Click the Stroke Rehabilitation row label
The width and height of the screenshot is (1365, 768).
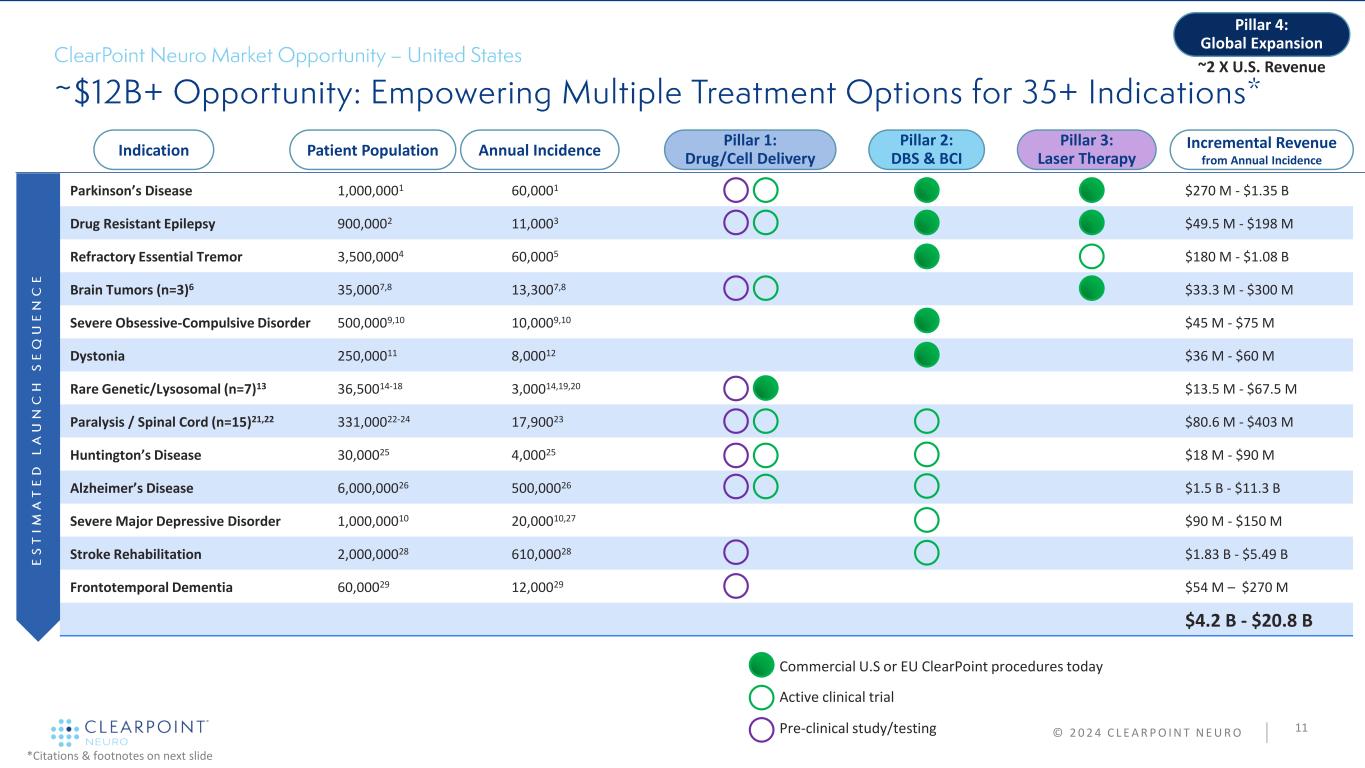136,554
